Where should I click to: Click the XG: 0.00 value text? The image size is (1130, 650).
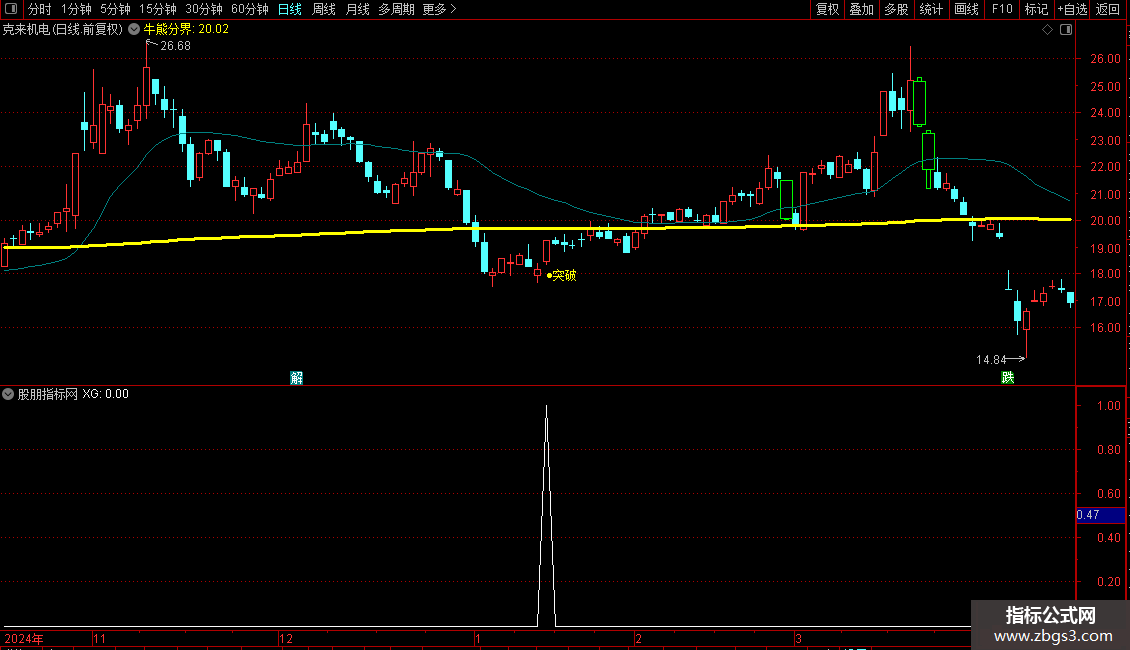105,394
